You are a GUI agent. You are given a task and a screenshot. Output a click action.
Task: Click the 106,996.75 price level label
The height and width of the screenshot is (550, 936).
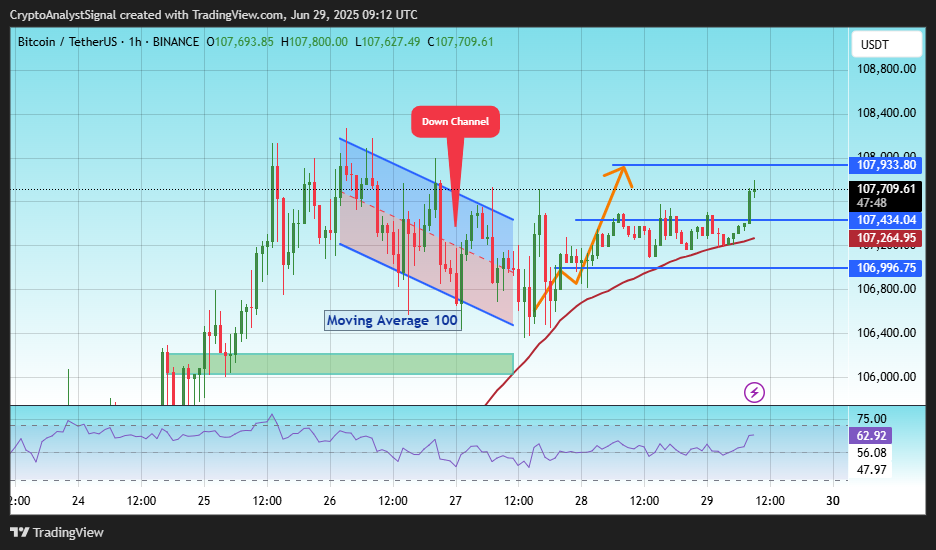885,268
